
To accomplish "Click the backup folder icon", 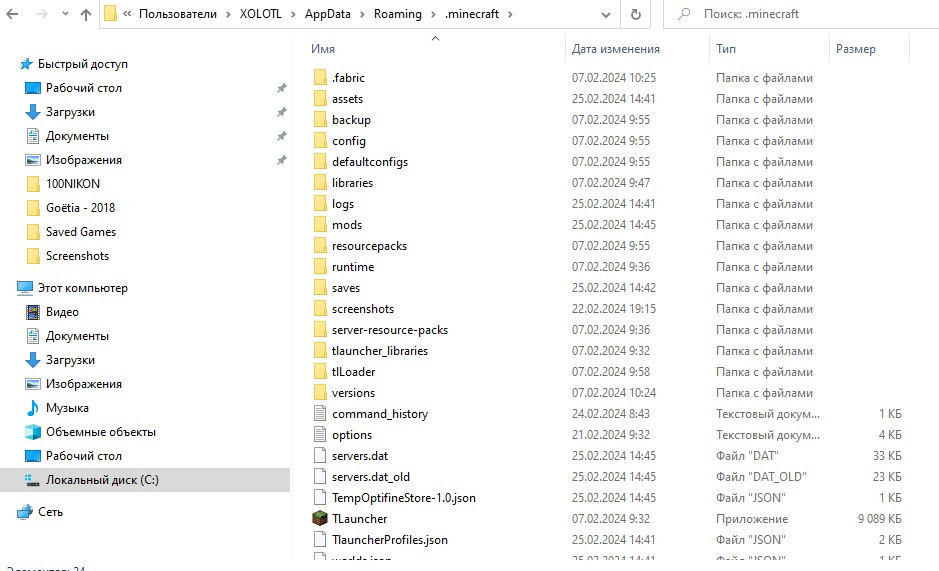I will pyautogui.click(x=320, y=120).
